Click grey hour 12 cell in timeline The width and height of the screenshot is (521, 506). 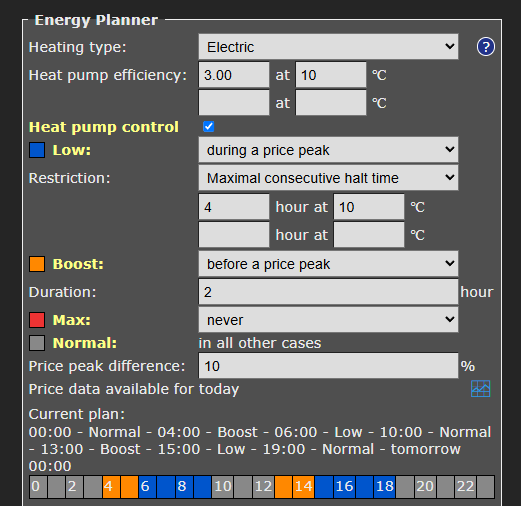pyautogui.click(x=264, y=487)
